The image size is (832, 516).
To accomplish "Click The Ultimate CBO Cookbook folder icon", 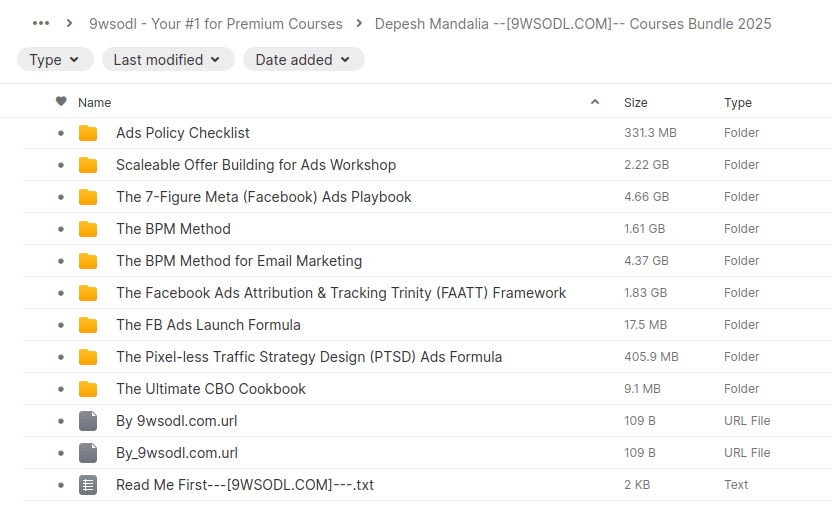I will pyautogui.click(x=88, y=389).
